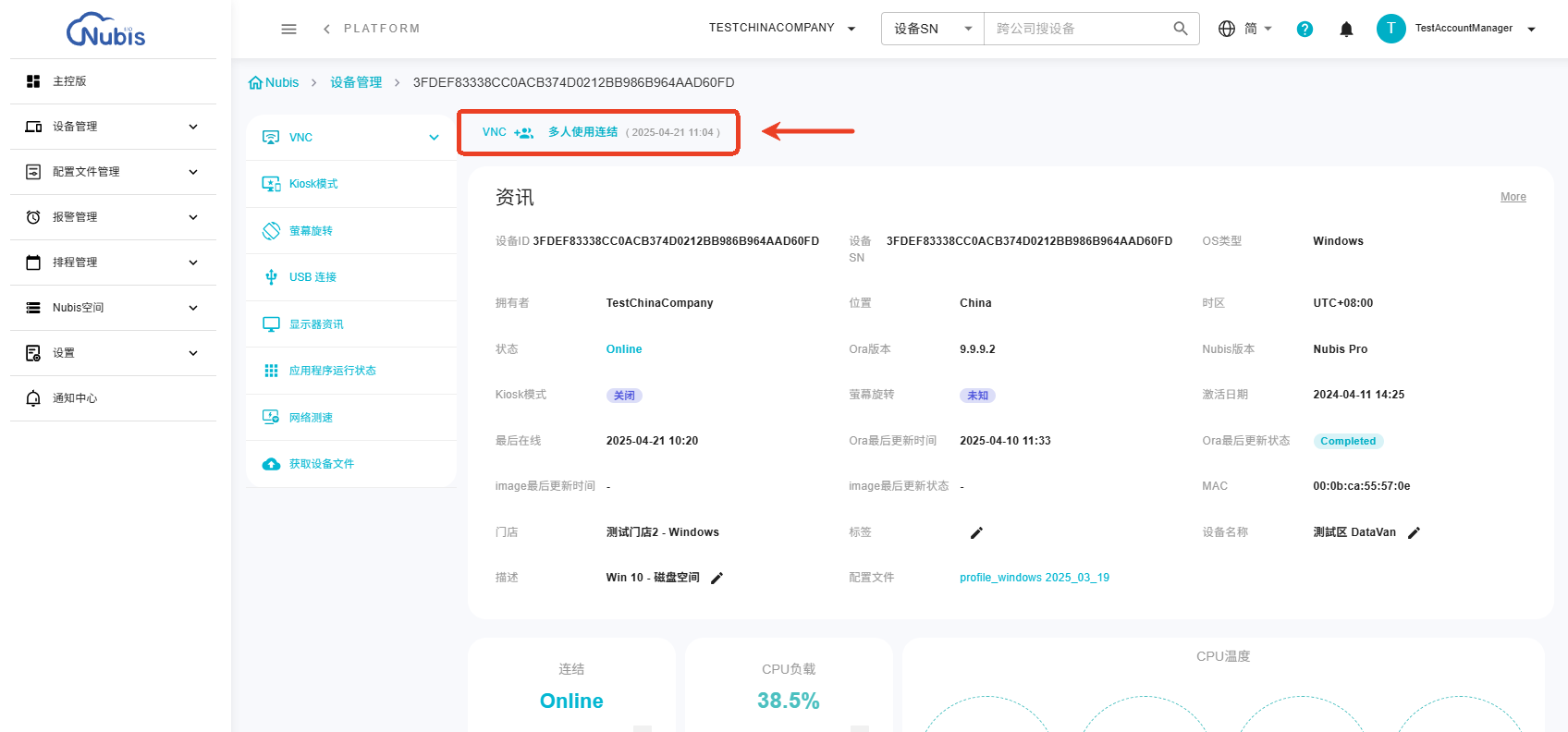Image resolution: width=1568 pixels, height=732 pixels.
Task: Click the Online status value
Action: [624, 349]
